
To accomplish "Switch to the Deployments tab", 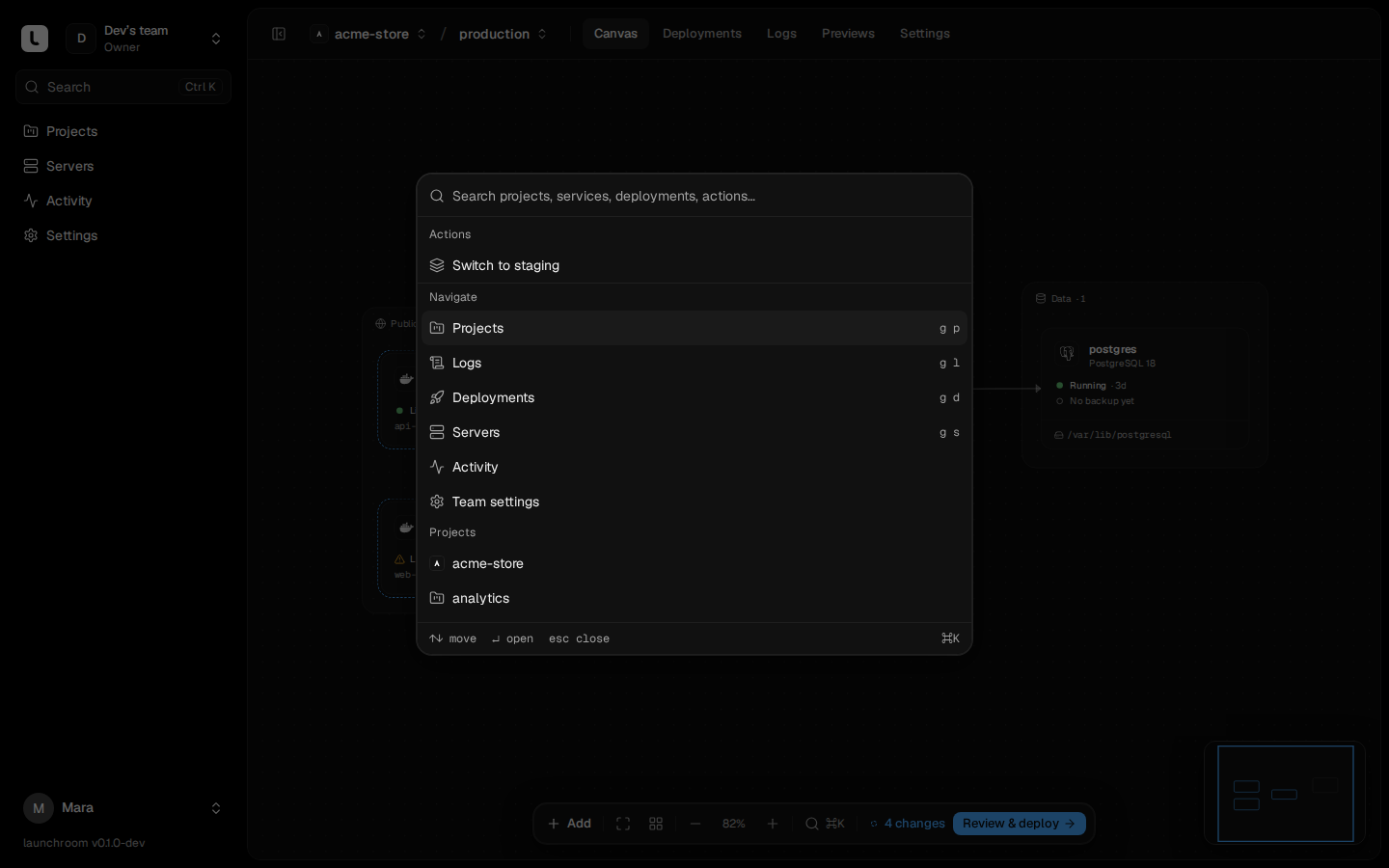I will point(702,34).
